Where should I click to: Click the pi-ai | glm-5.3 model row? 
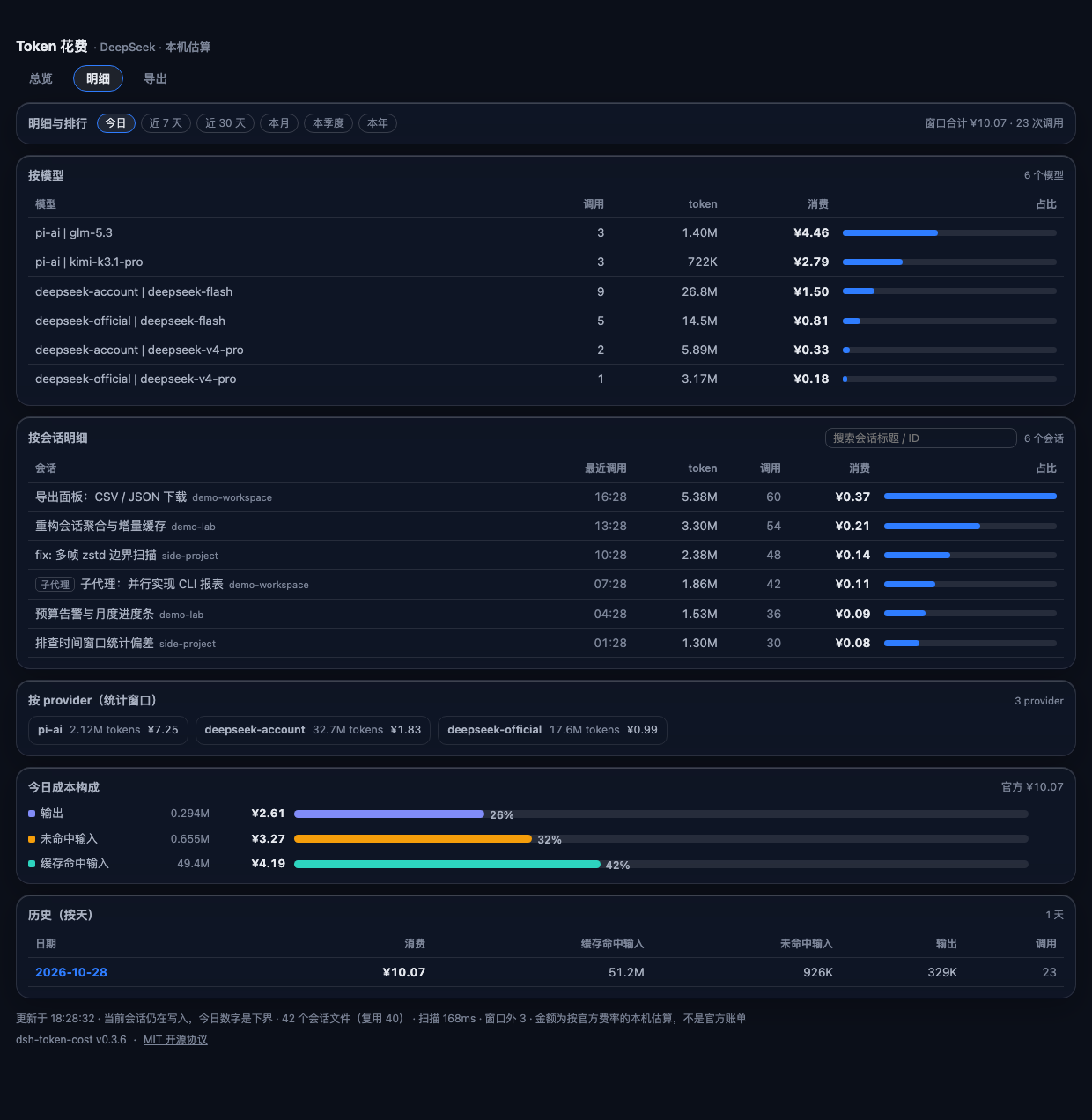[546, 232]
